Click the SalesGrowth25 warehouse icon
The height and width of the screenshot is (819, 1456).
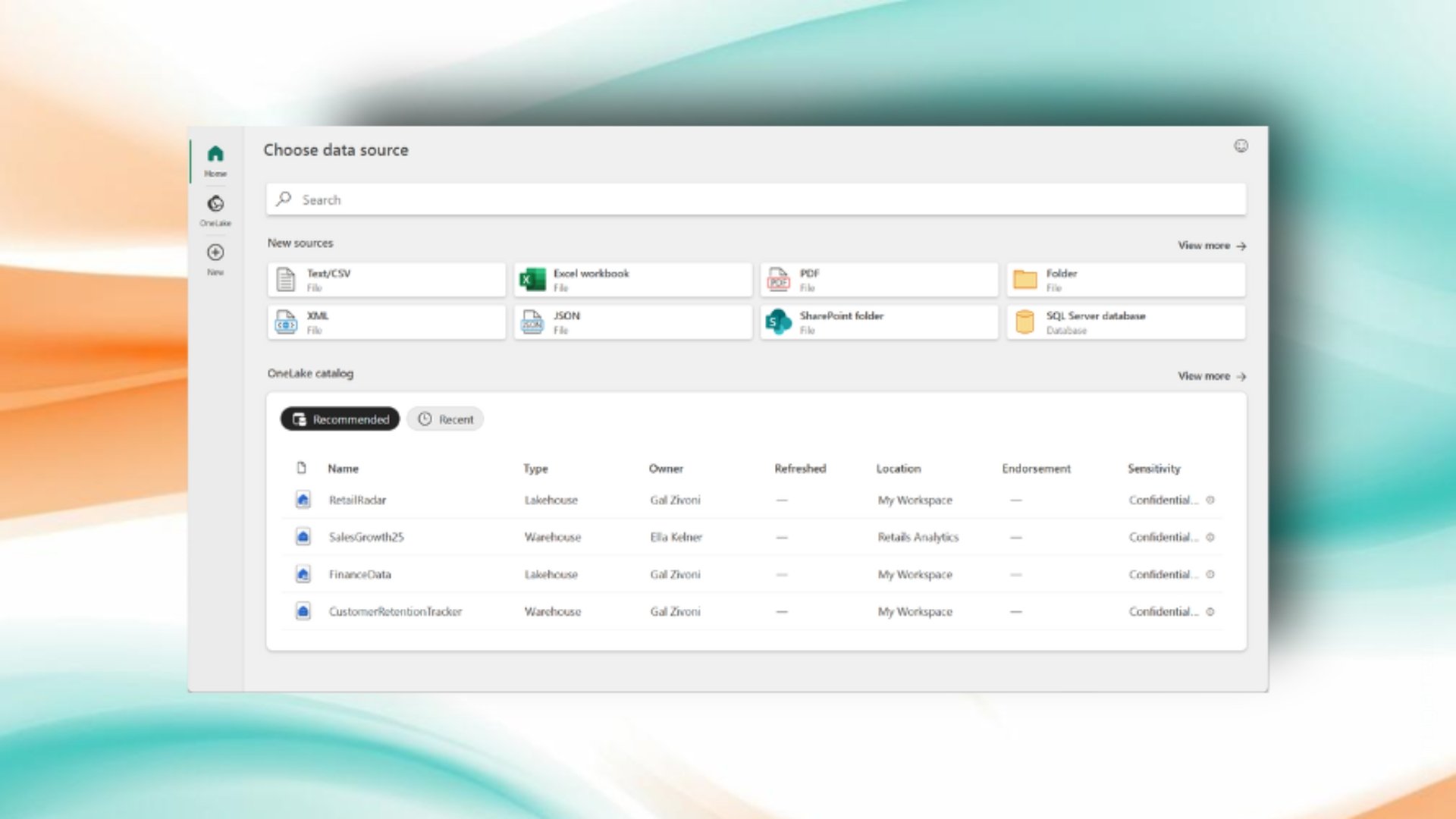click(x=303, y=537)
